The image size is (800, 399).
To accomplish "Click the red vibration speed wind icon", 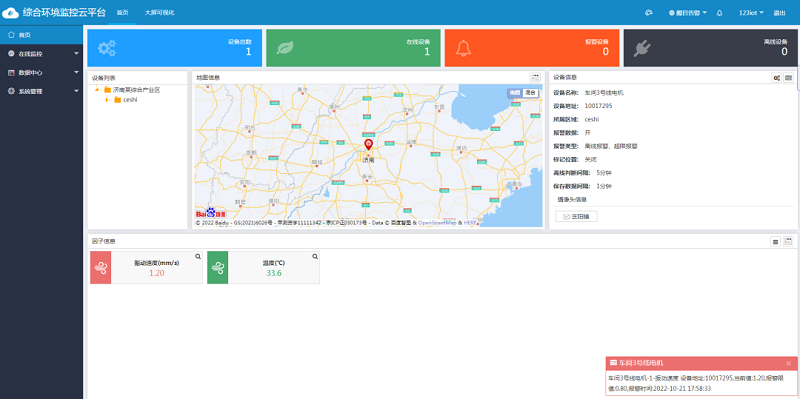I will (x=101, y=267).
